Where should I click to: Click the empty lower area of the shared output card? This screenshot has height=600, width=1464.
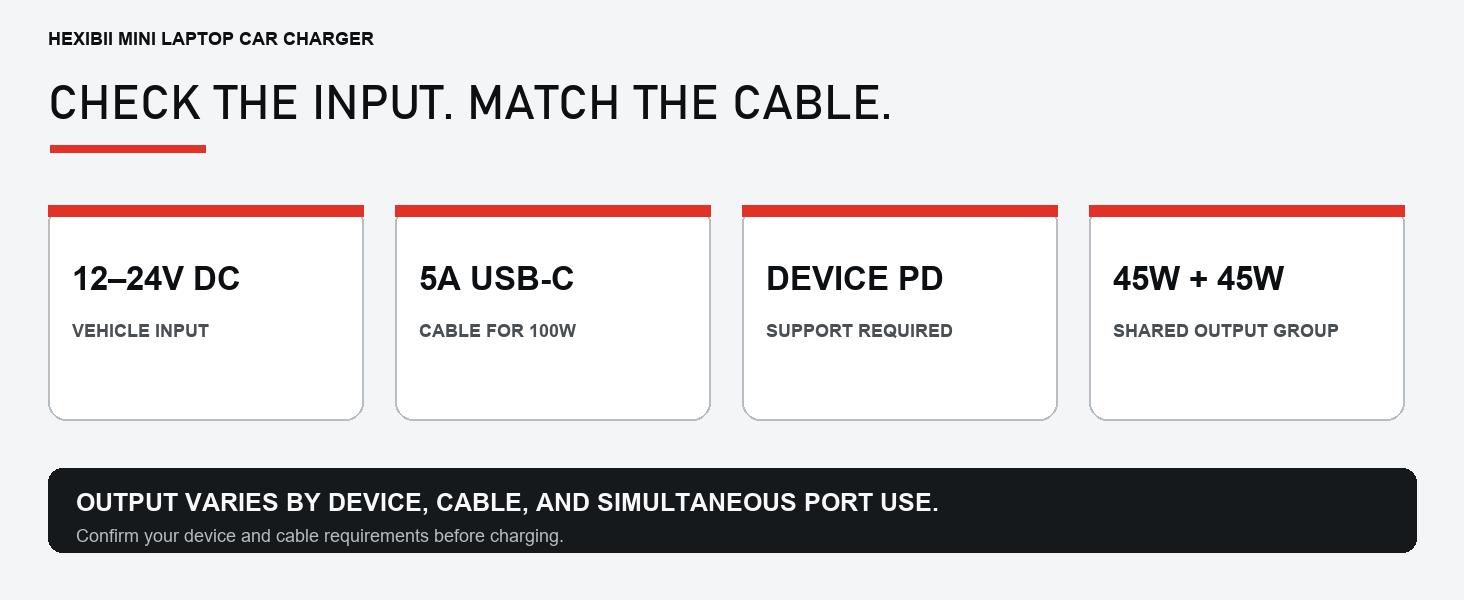point(1247,382)
